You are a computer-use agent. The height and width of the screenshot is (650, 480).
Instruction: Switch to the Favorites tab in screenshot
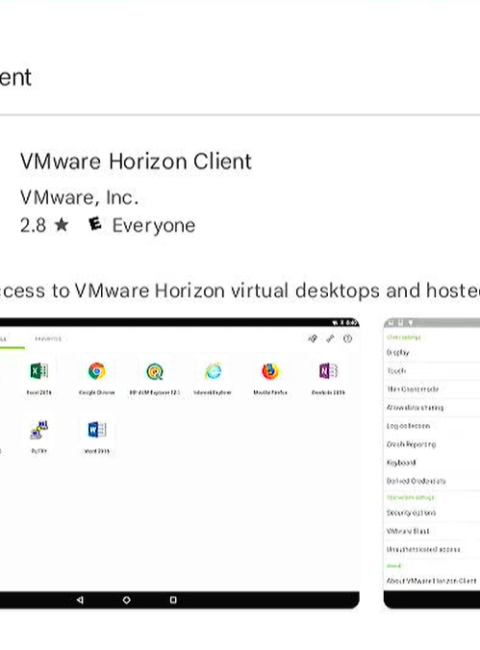pos(48,339)
